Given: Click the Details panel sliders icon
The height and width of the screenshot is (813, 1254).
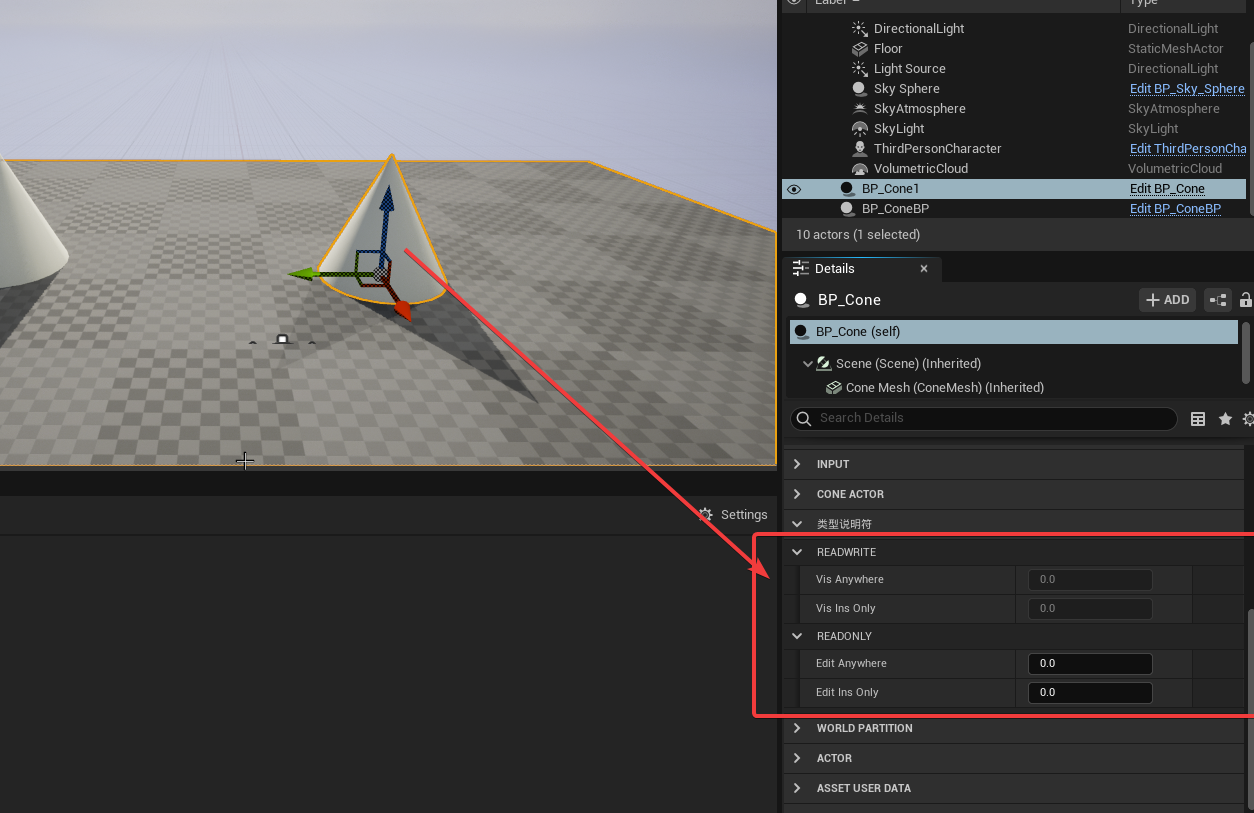Looking at the screenshot, I should [x=800, y=268].
